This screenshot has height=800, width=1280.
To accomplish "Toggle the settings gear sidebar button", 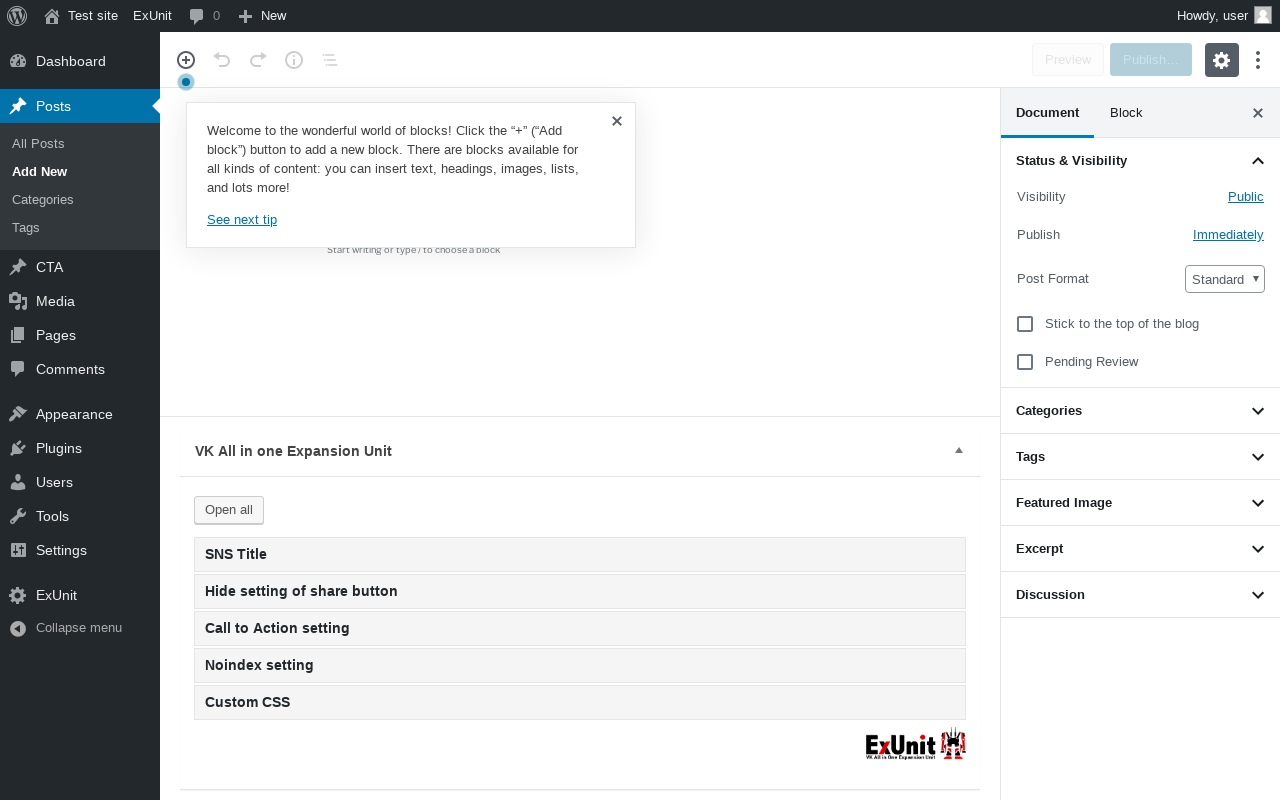I will [1222, 60].
